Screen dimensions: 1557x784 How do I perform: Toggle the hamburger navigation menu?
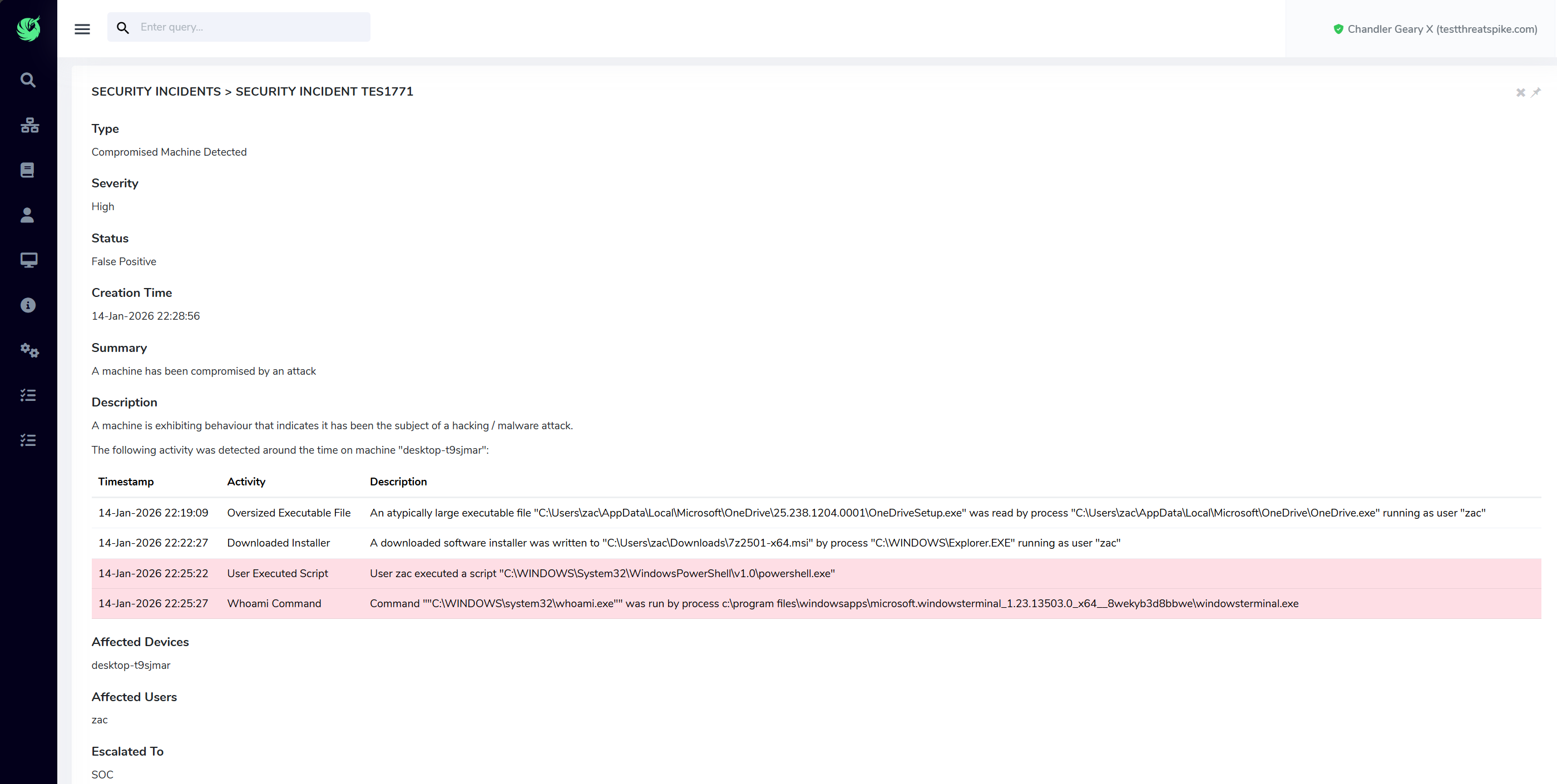click(82, 29)
